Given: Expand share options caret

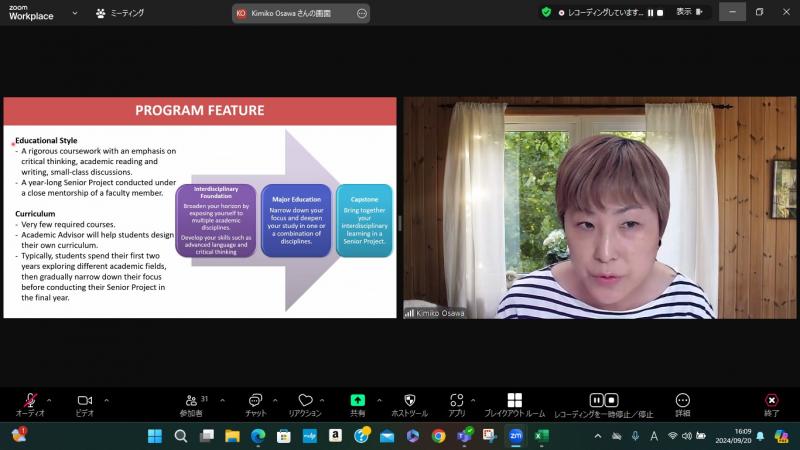Looking at the screenshot, I should point(379,401).
